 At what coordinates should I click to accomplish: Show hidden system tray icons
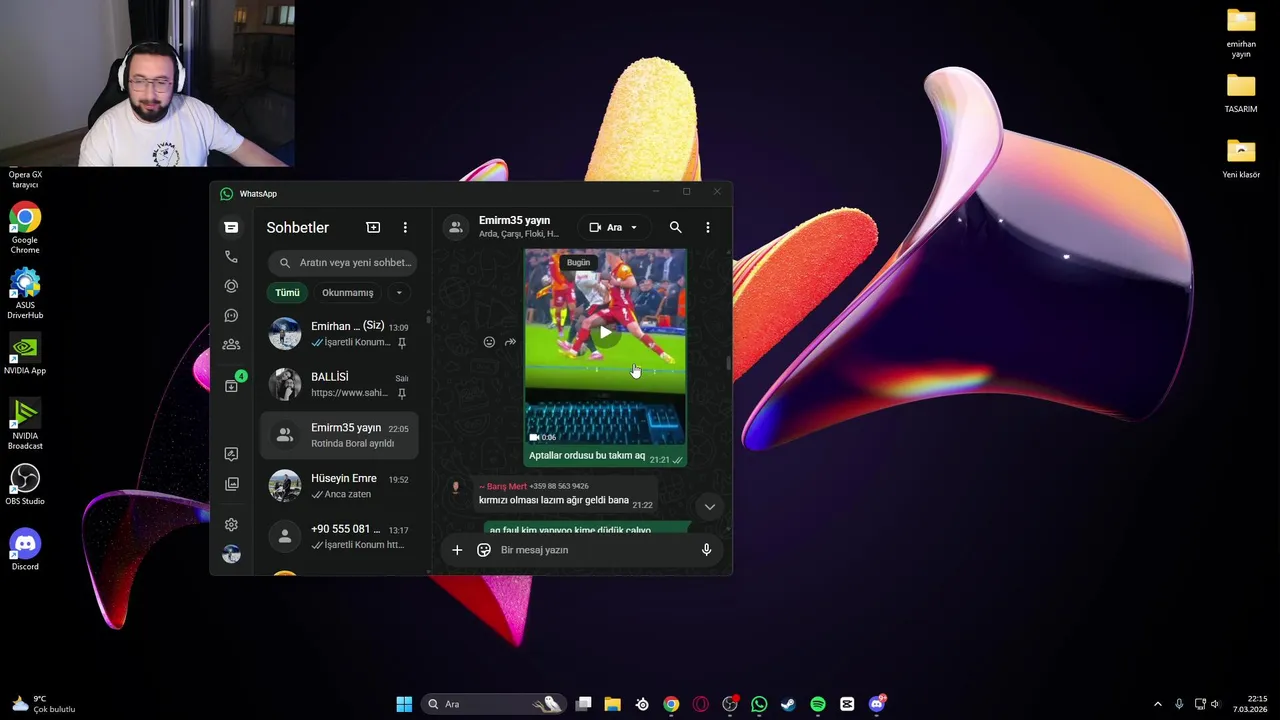point(1158,704)
